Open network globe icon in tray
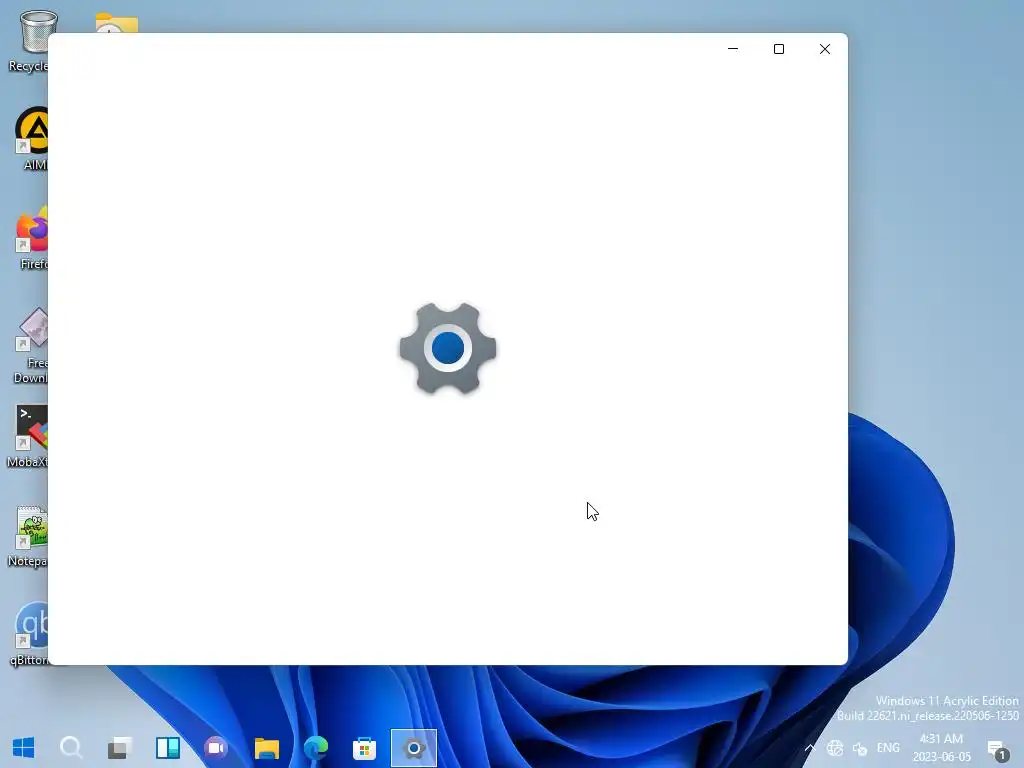This screenshot has height=768, width=1024. (x=835, y=748)
